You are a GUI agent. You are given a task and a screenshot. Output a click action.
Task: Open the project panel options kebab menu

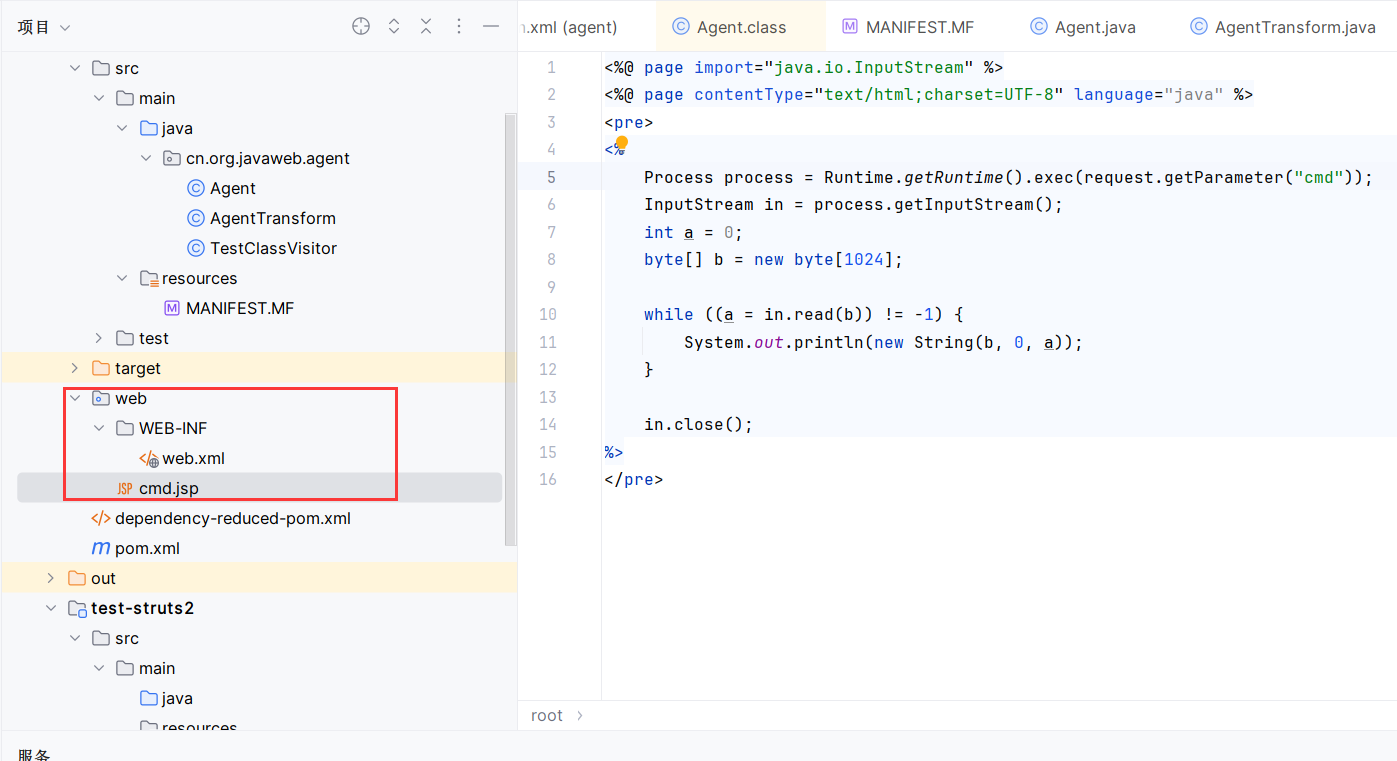pos(459,27)
